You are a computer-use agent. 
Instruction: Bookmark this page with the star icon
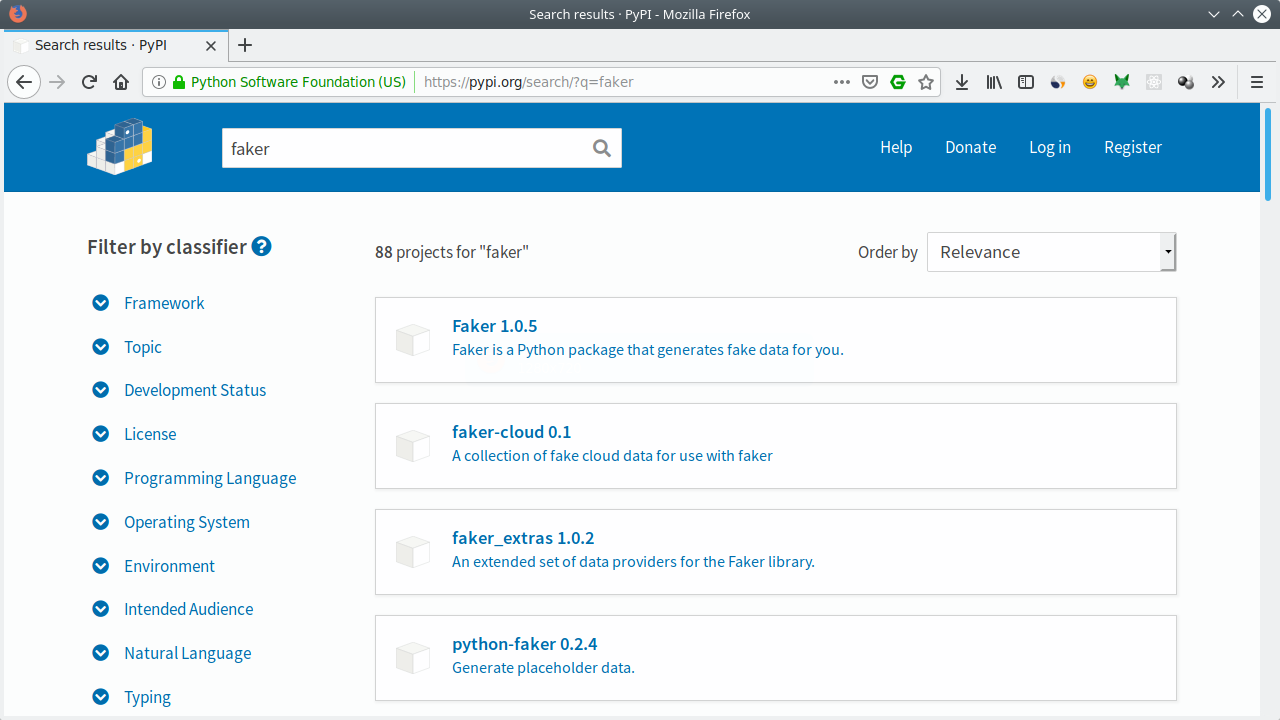tap(926, 82)
